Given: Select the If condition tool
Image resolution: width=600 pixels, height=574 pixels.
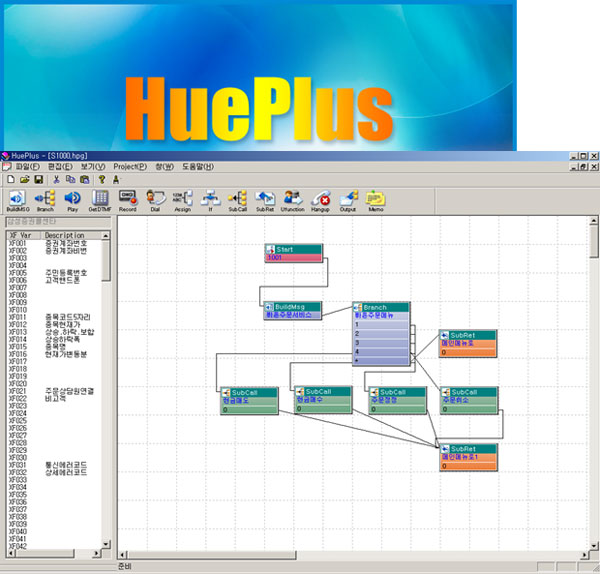Looking at the screenshot, I should click(210, 201).
